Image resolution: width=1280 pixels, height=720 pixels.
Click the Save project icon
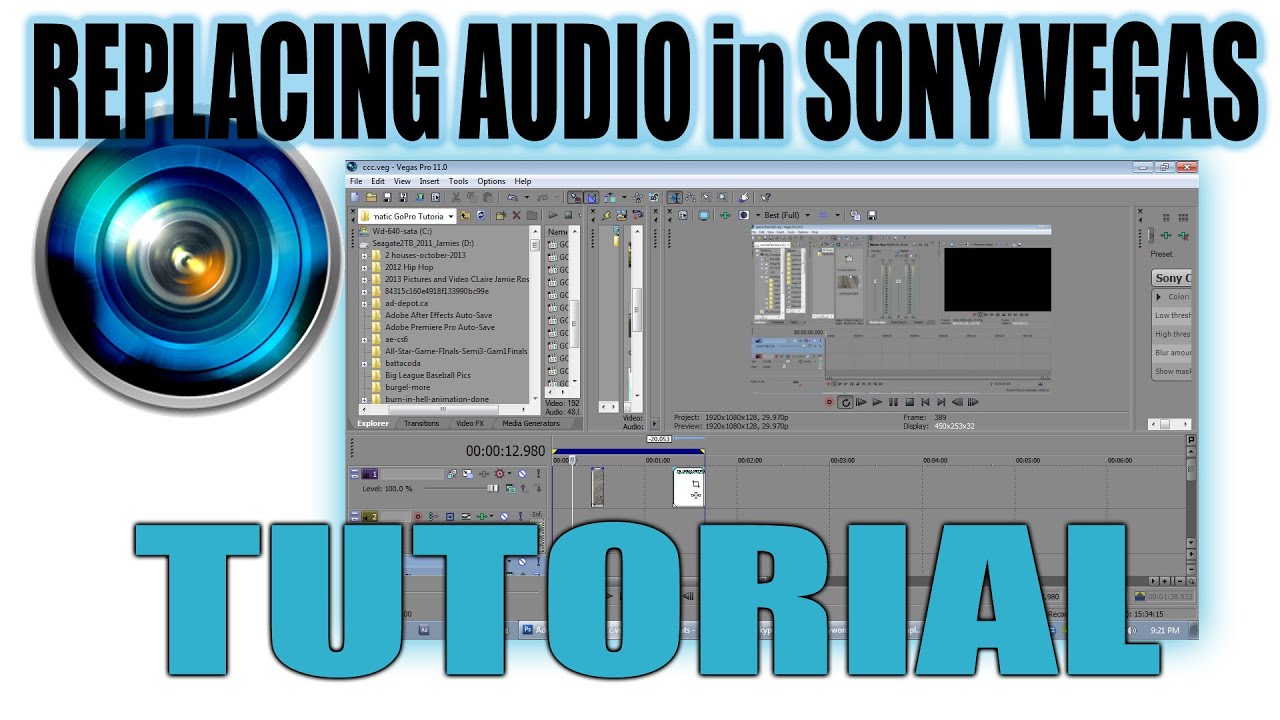pyautogui.click(x=387, y=198)
